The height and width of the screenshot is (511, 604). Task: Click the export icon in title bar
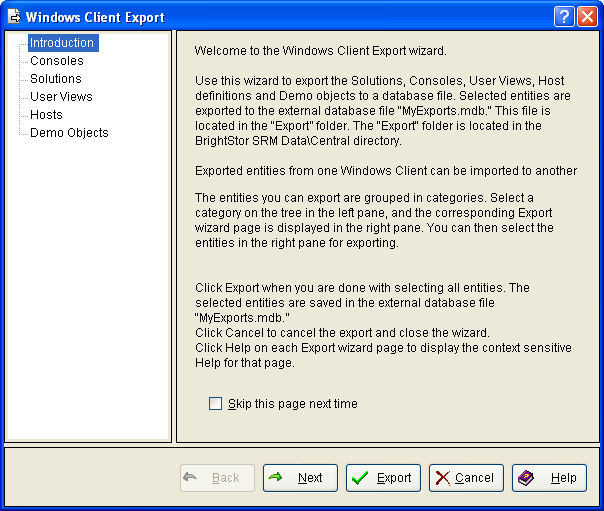pyautogui.click(x=14, y=17)
